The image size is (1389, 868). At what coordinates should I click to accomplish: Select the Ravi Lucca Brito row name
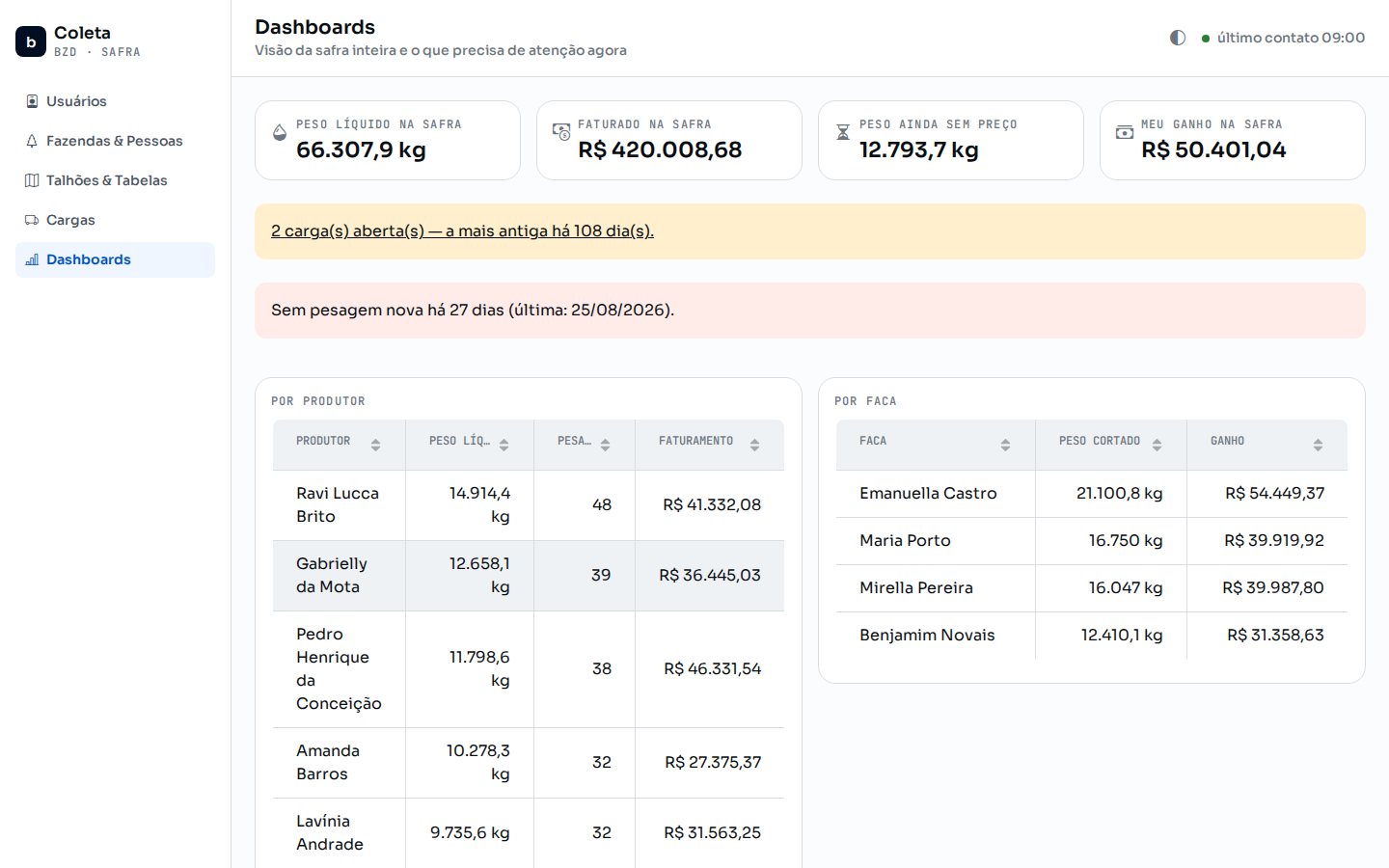338,504
